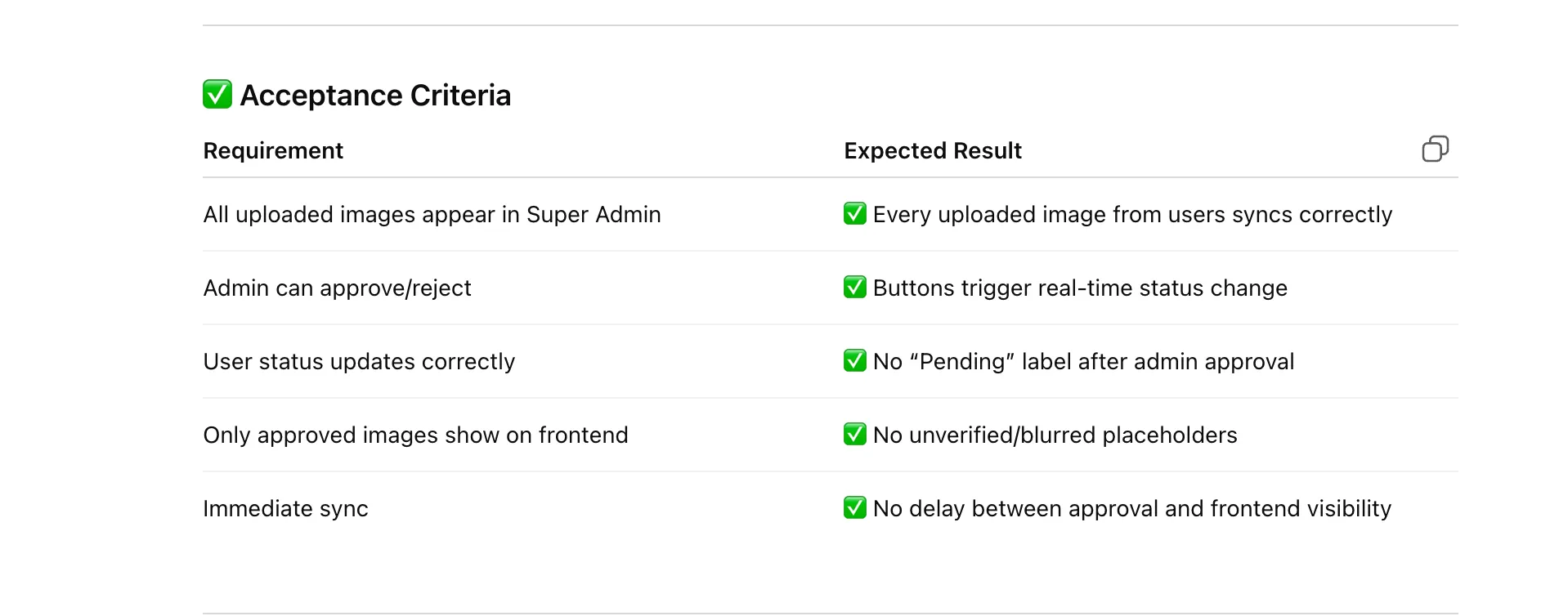Click the "User status updates correctly" cell

tap(359, 362)
